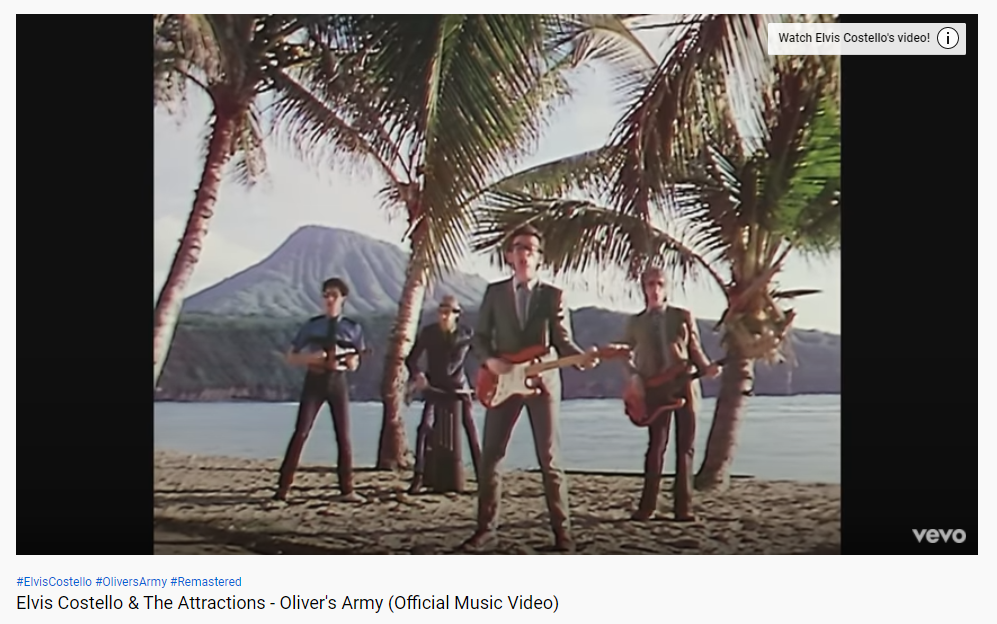Click the circled info card icon
The image size is (997, 624).
947,38
